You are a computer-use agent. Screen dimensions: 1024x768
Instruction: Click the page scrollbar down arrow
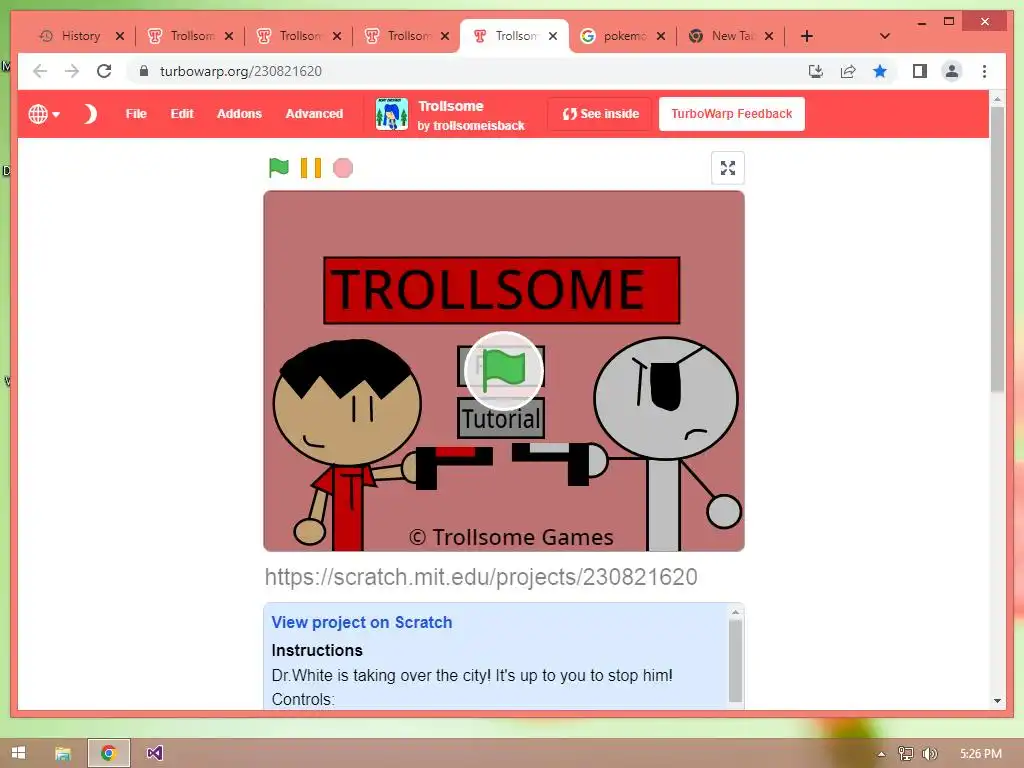pos(997,701)
